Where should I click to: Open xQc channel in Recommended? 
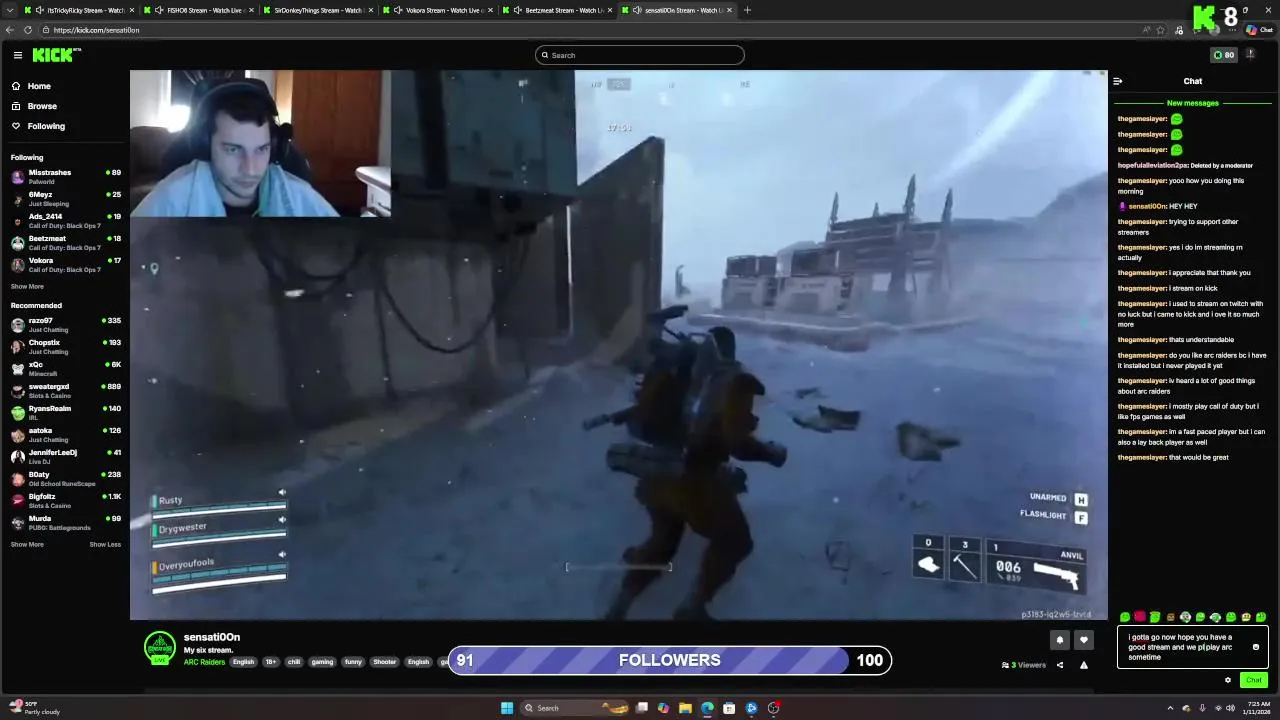tap(64, 369)
